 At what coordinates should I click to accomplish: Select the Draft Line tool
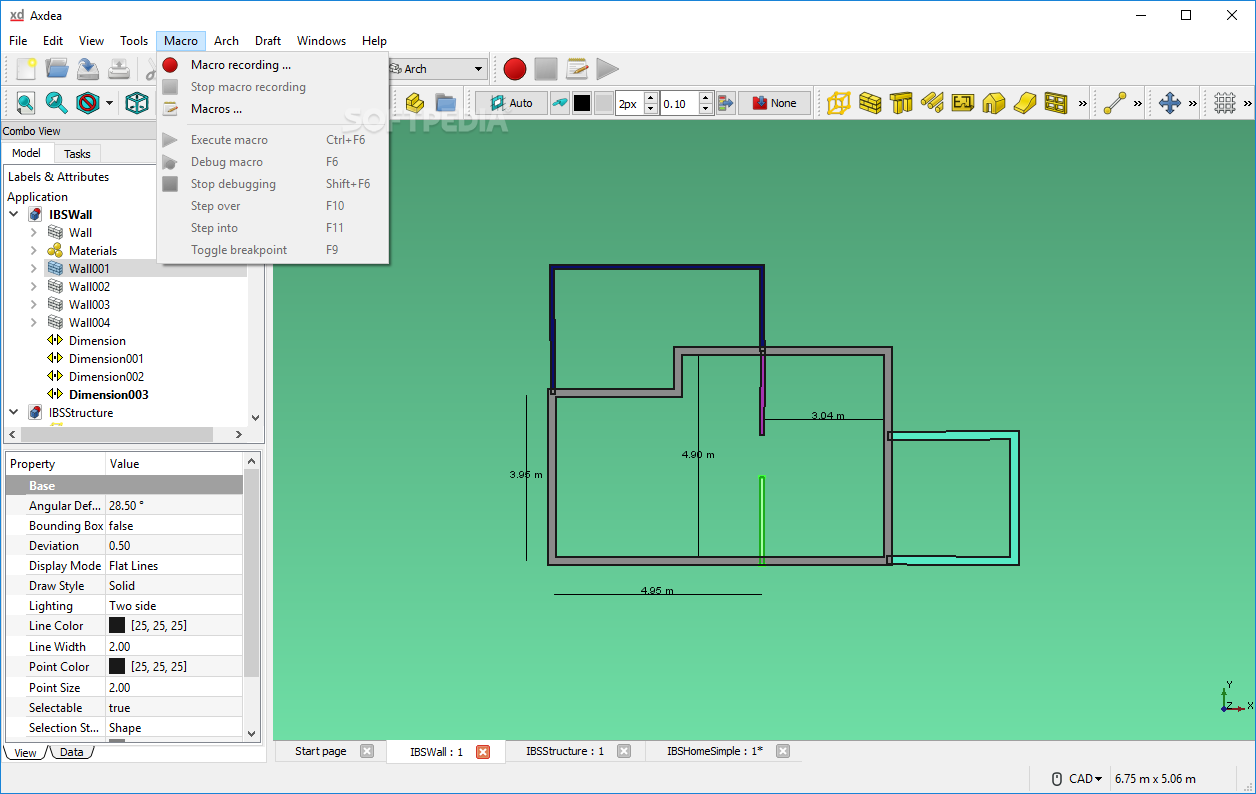coord(1115,102)
